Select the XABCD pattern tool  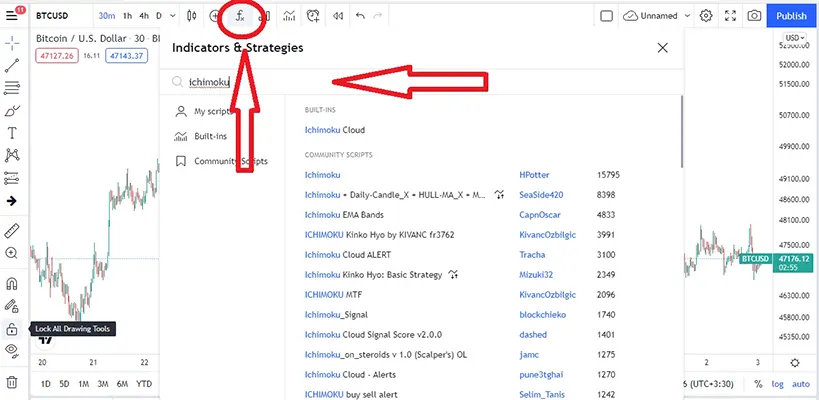click(11, 155)
